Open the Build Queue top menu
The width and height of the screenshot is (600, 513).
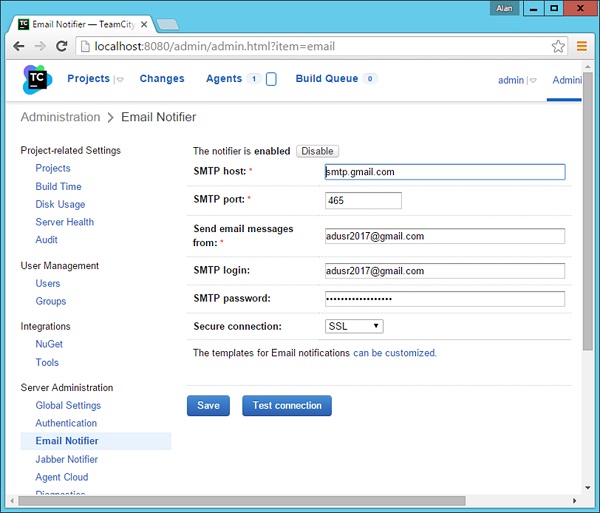[x=327, y=78]
